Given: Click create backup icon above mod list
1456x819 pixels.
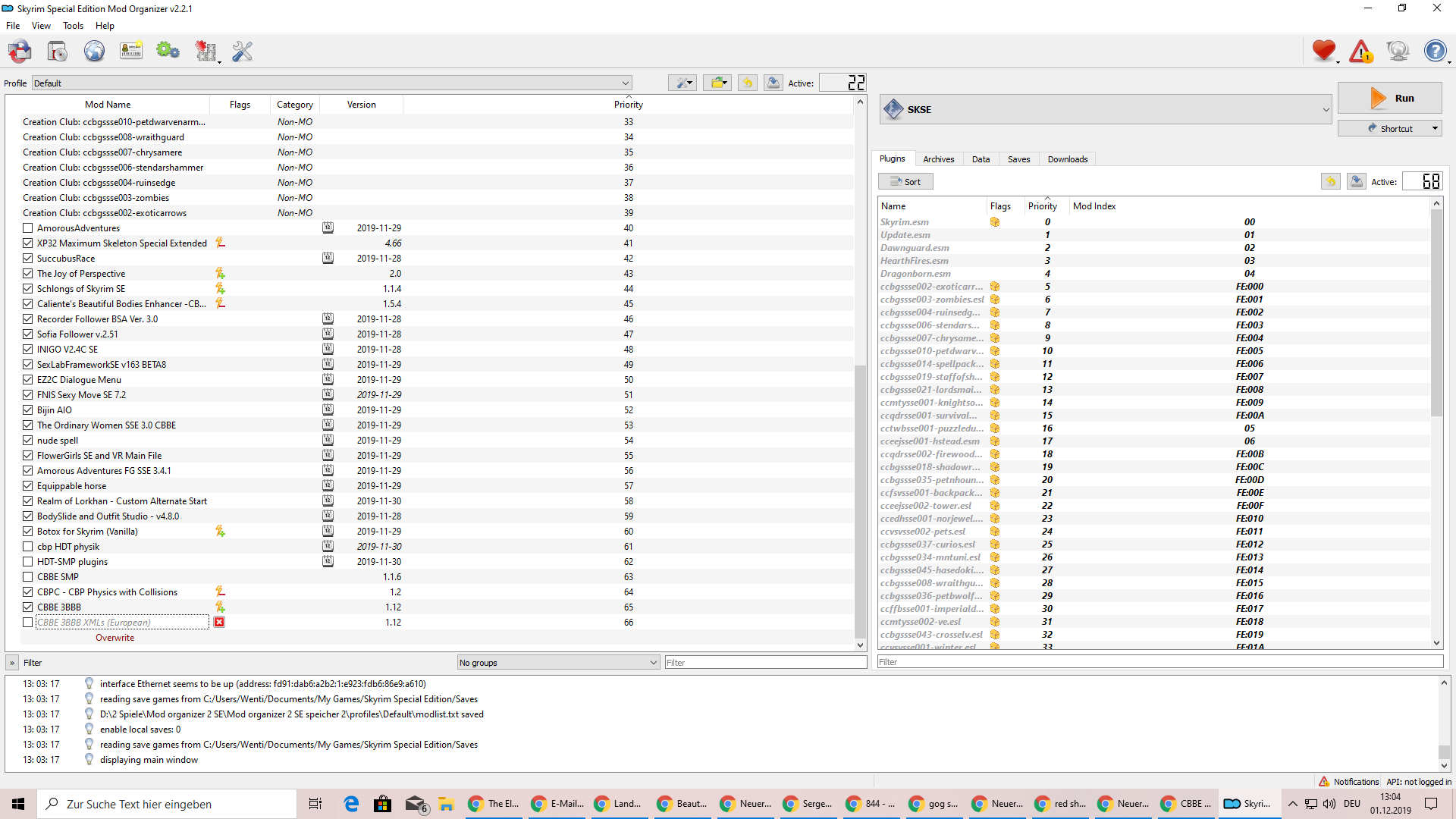Looking at the screenshot, I should click(773, 83).
